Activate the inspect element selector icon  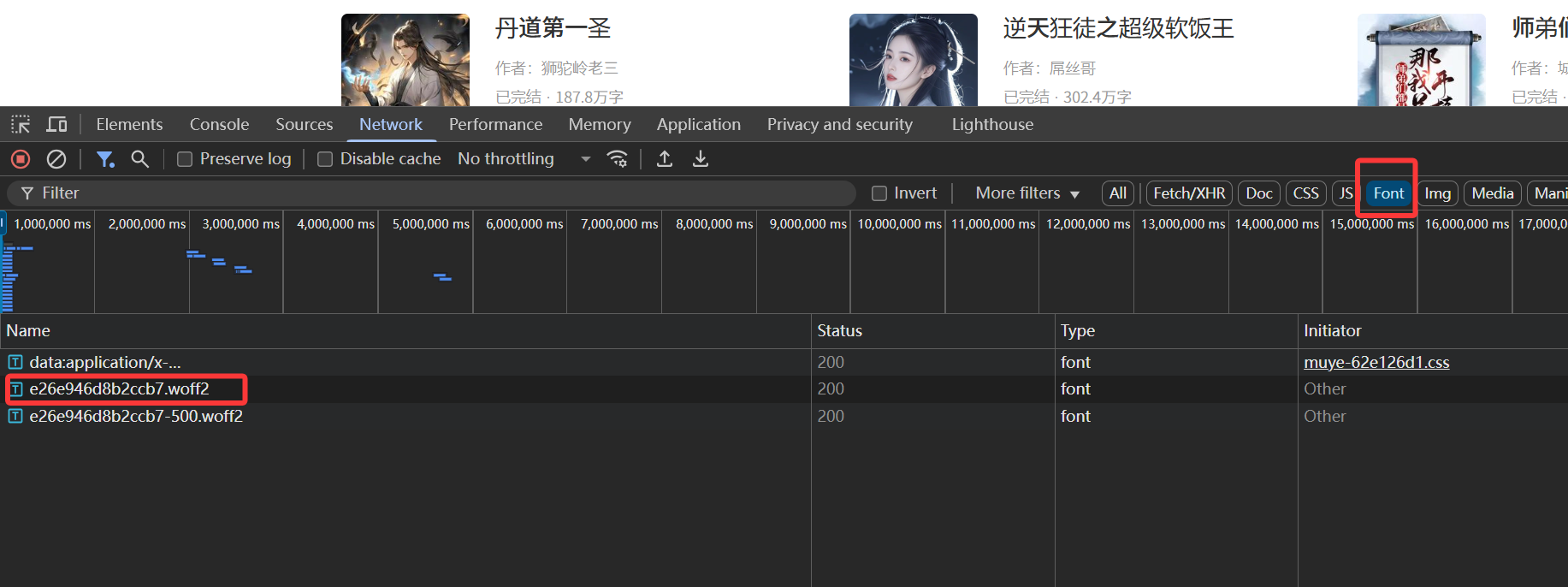(21, 125)
